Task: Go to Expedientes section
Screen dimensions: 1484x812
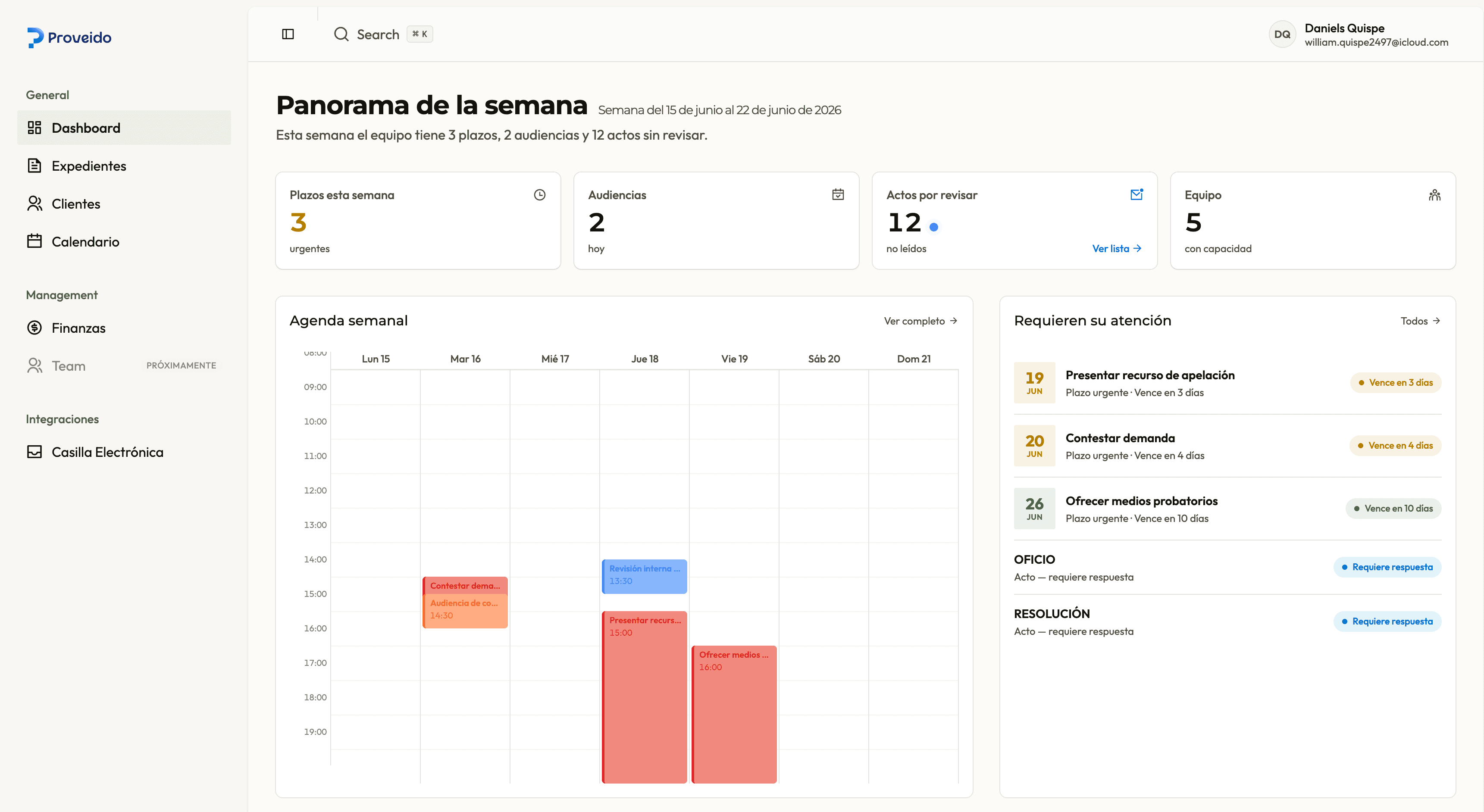Action: [125, 166]
